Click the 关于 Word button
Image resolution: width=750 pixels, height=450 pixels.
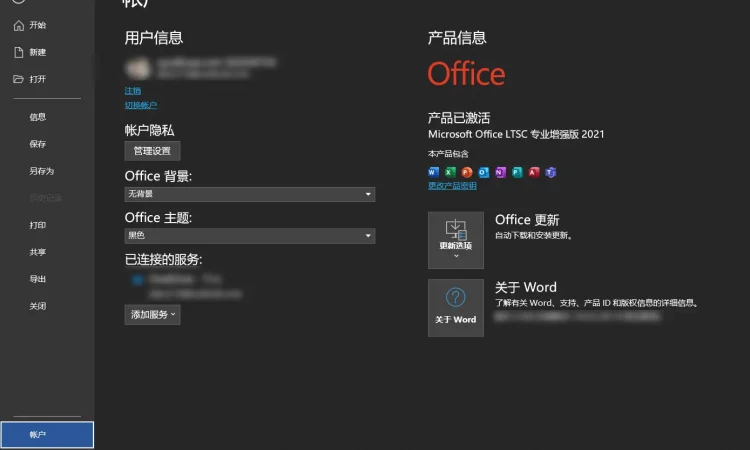[x=456, y=308]
